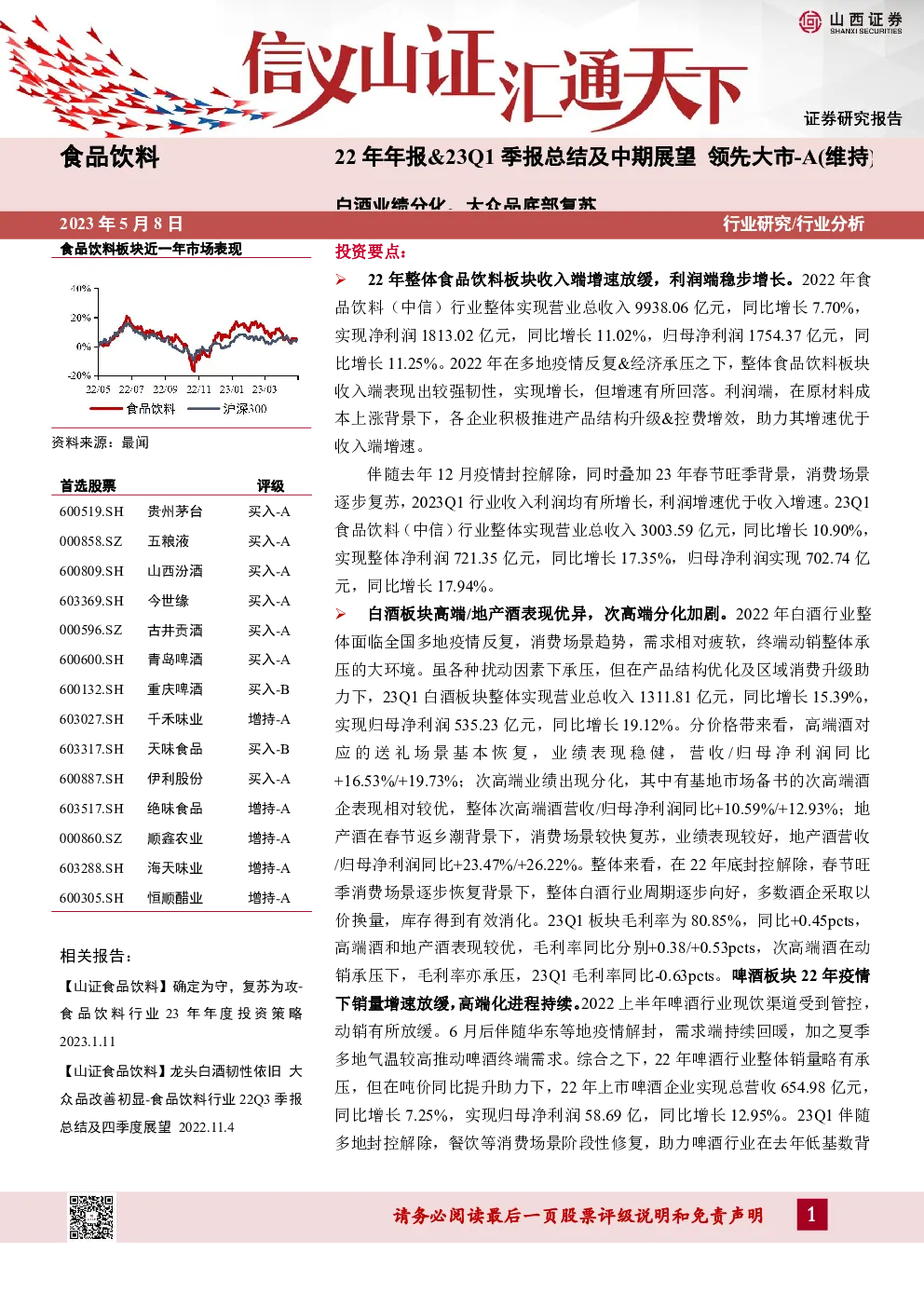Select stock name 千禾味业
Image resolution: width=924 pixels, height=1307 pixels.
[174, 719]
